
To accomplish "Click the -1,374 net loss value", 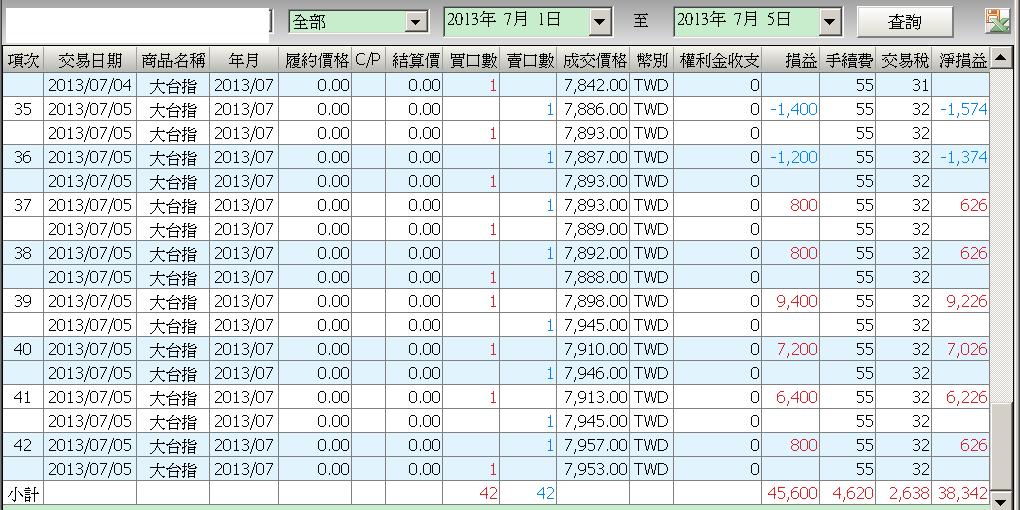I will (x=964, y=157).
